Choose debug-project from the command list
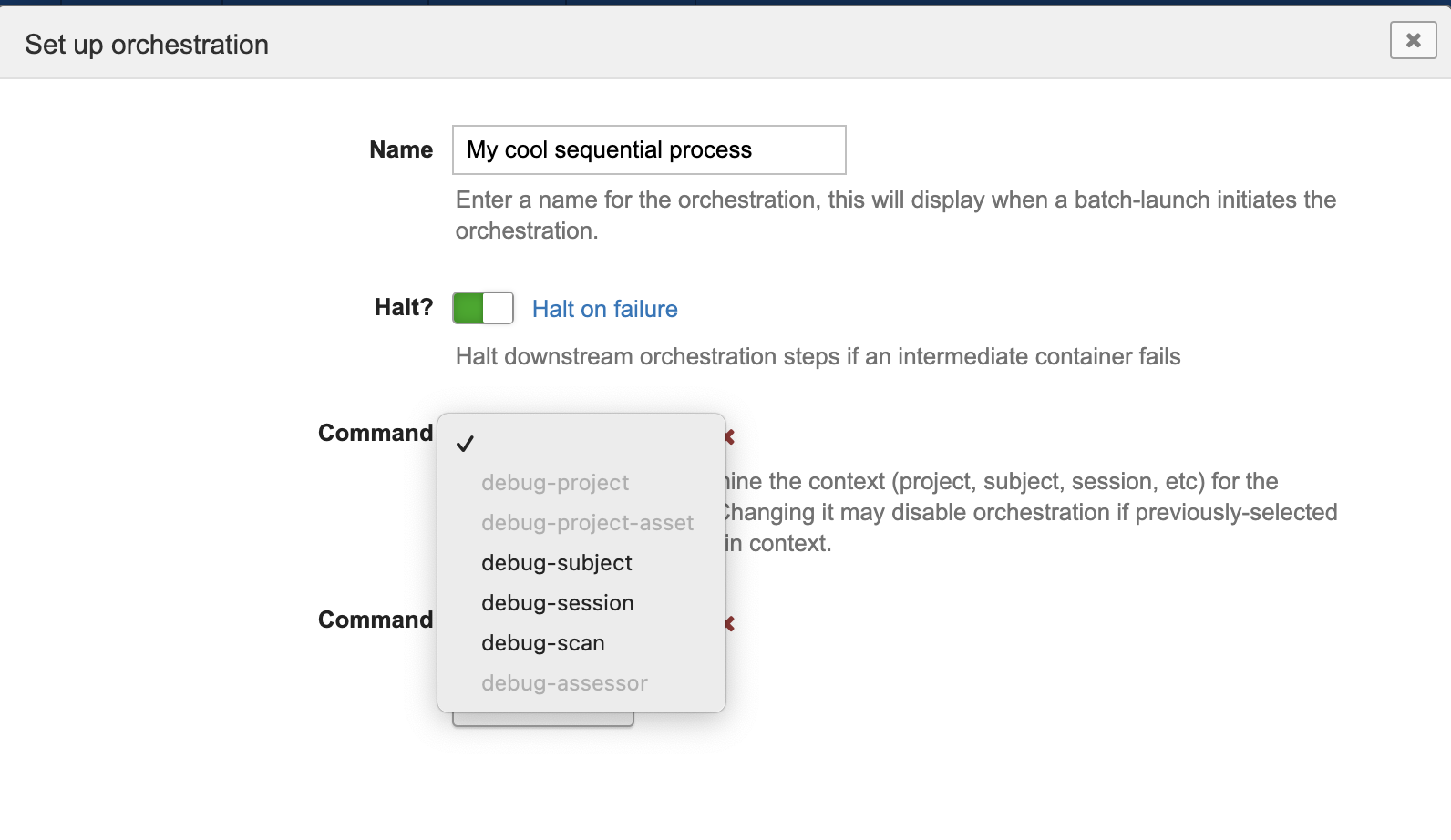The width and height of the screenshot is (1451, 840). point(555,483)
